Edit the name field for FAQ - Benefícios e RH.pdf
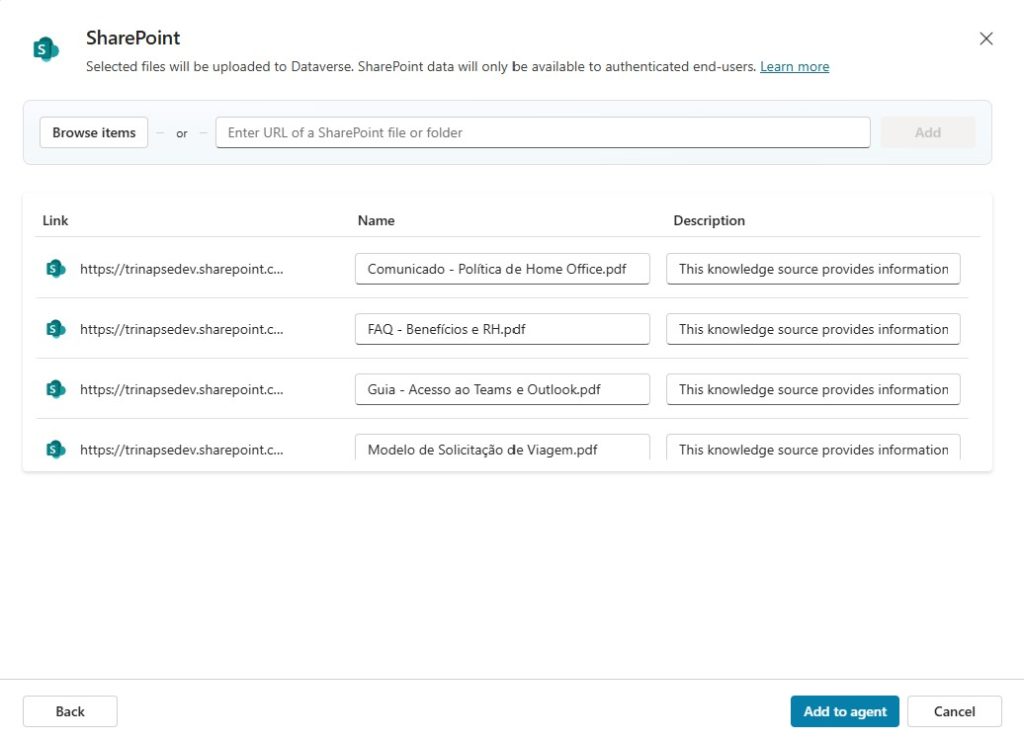Screen dimensions: 1024x741 click(502, 328)
